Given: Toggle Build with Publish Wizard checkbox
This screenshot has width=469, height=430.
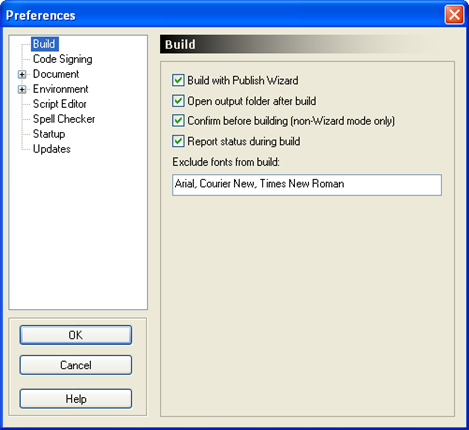Looking at the screenshot, I should (x=178, y=80).
